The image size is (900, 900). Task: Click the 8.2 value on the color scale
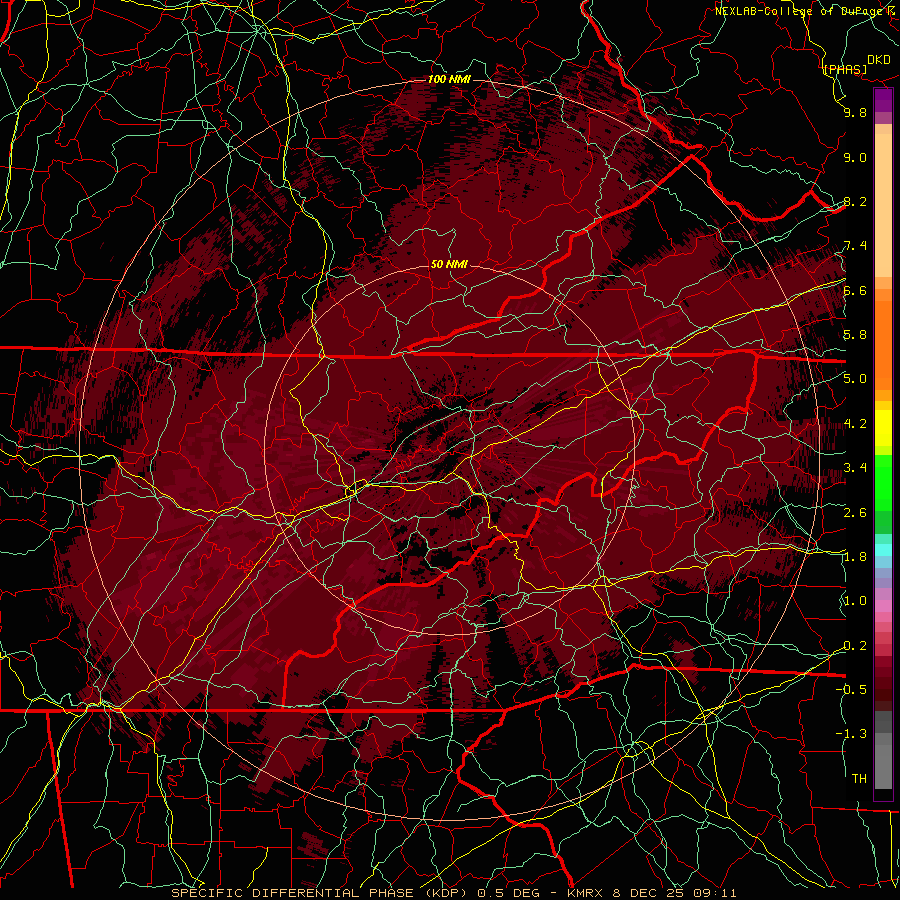coord(855,201)
